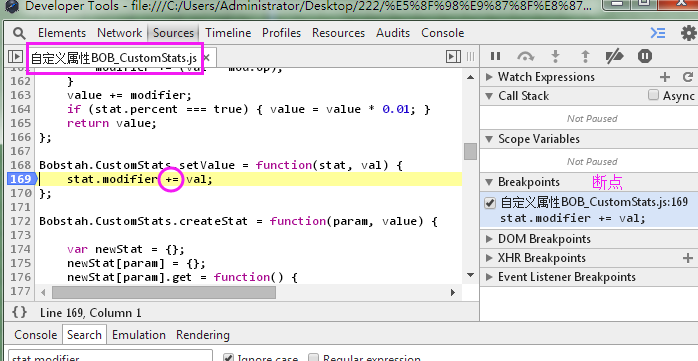Click the search query input field
The width and height of the screenshot is (698, 361).
(110, 356)
